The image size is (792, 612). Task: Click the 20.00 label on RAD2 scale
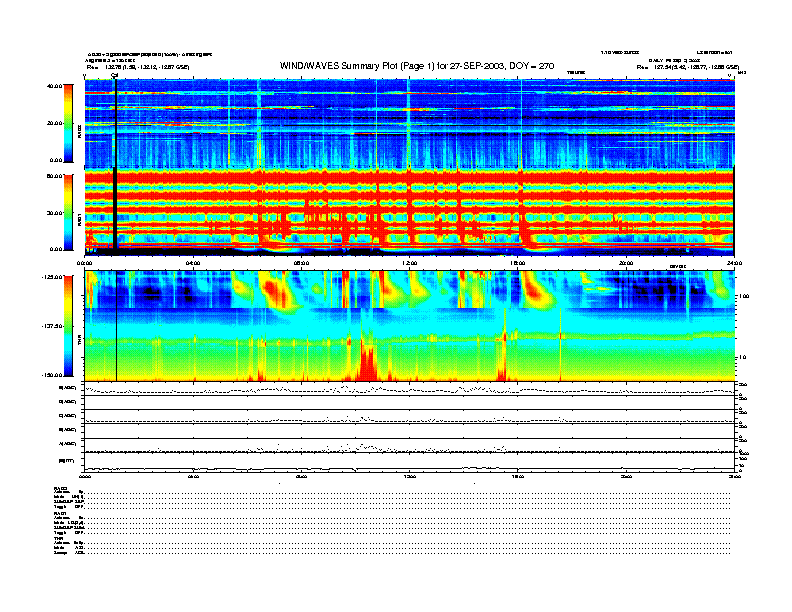[x=54, y=123]
